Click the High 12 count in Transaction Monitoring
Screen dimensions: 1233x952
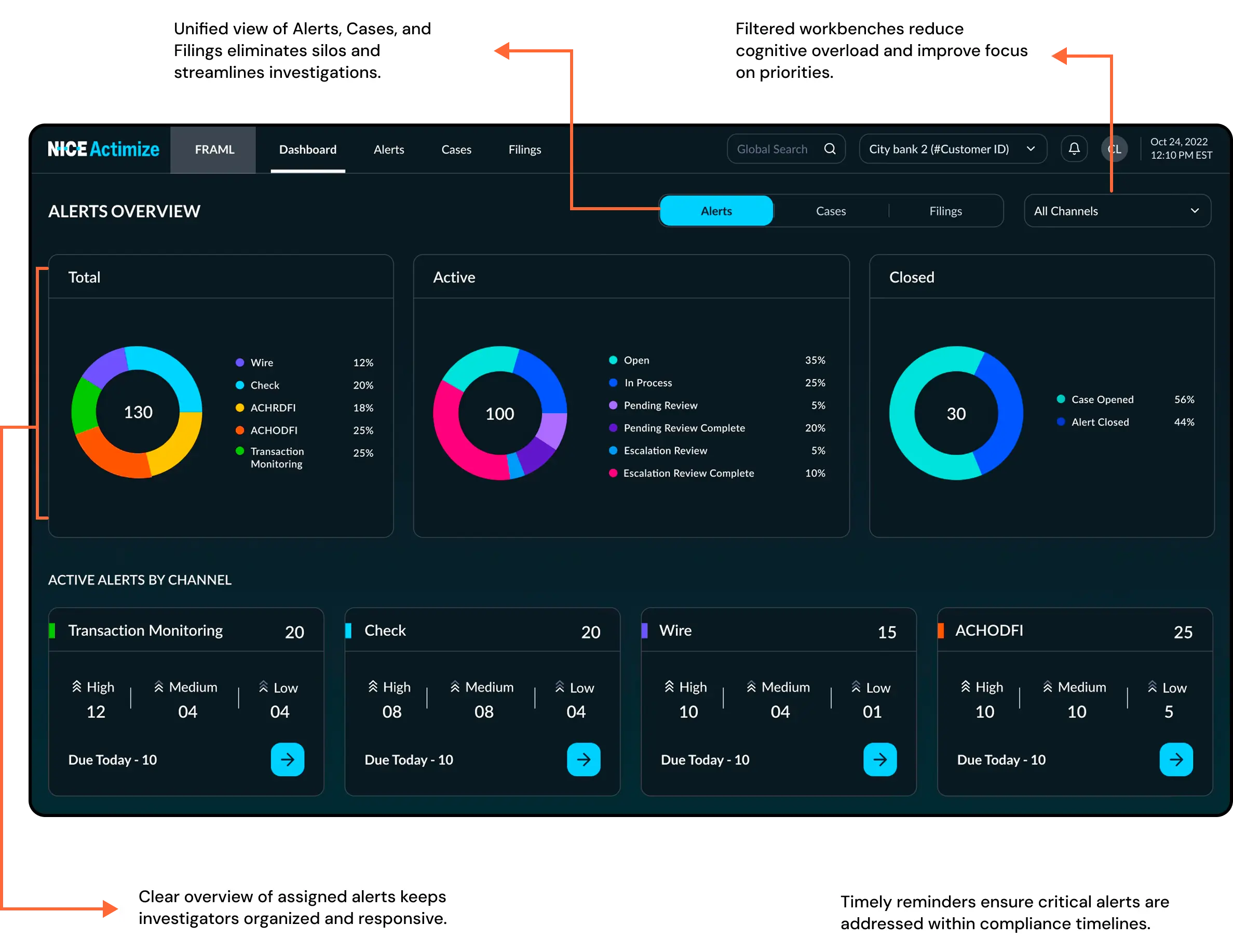pos(96,712)
